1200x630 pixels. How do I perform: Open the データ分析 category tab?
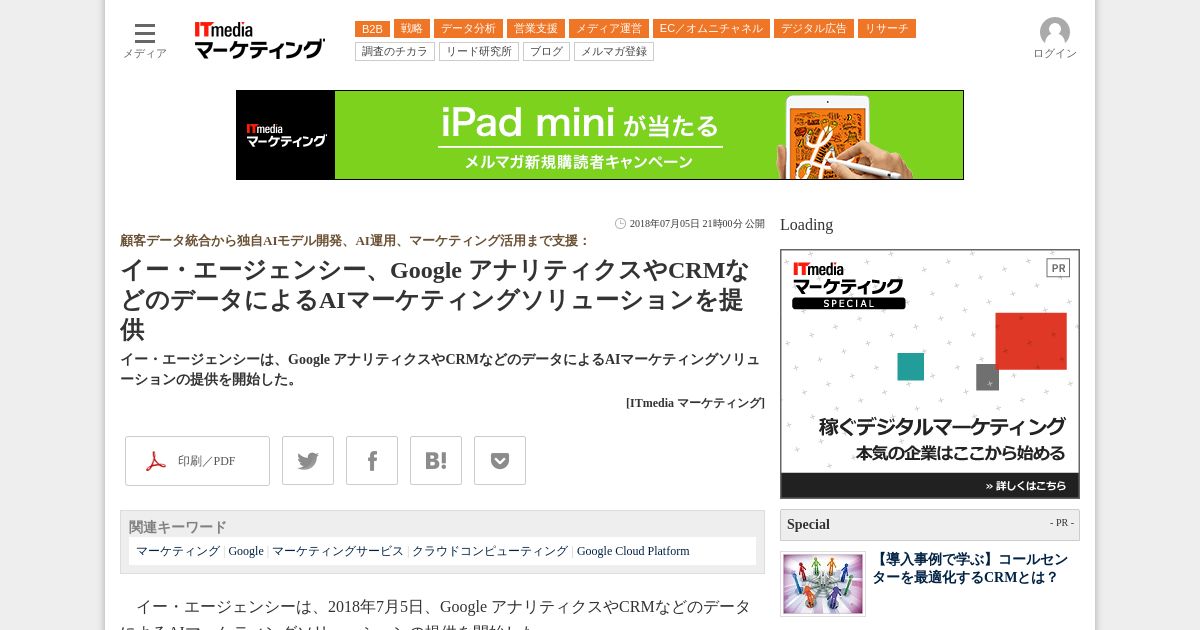pos(468,29)
